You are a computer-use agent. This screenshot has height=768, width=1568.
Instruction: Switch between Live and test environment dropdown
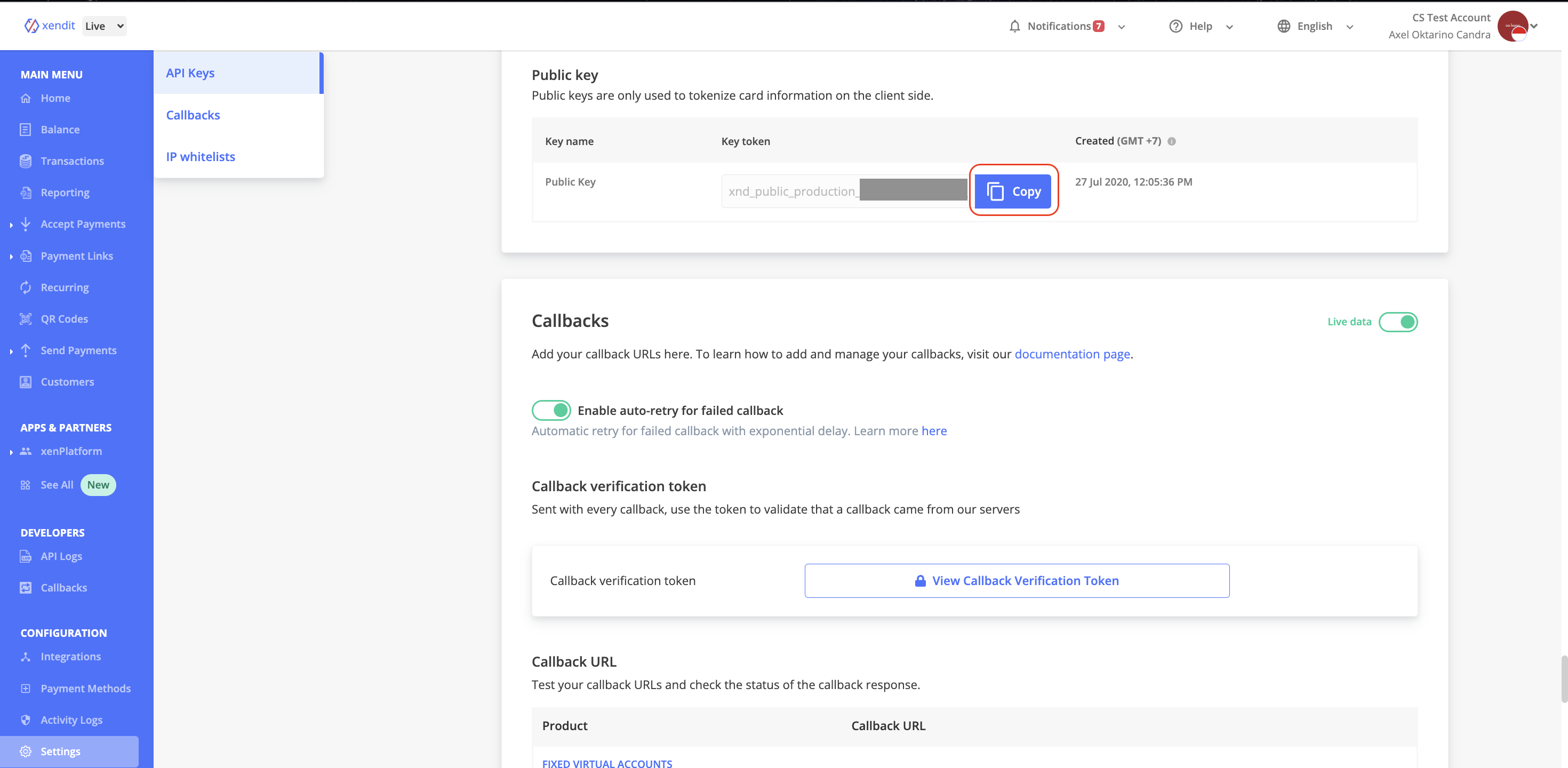click(x=104, y=25)
